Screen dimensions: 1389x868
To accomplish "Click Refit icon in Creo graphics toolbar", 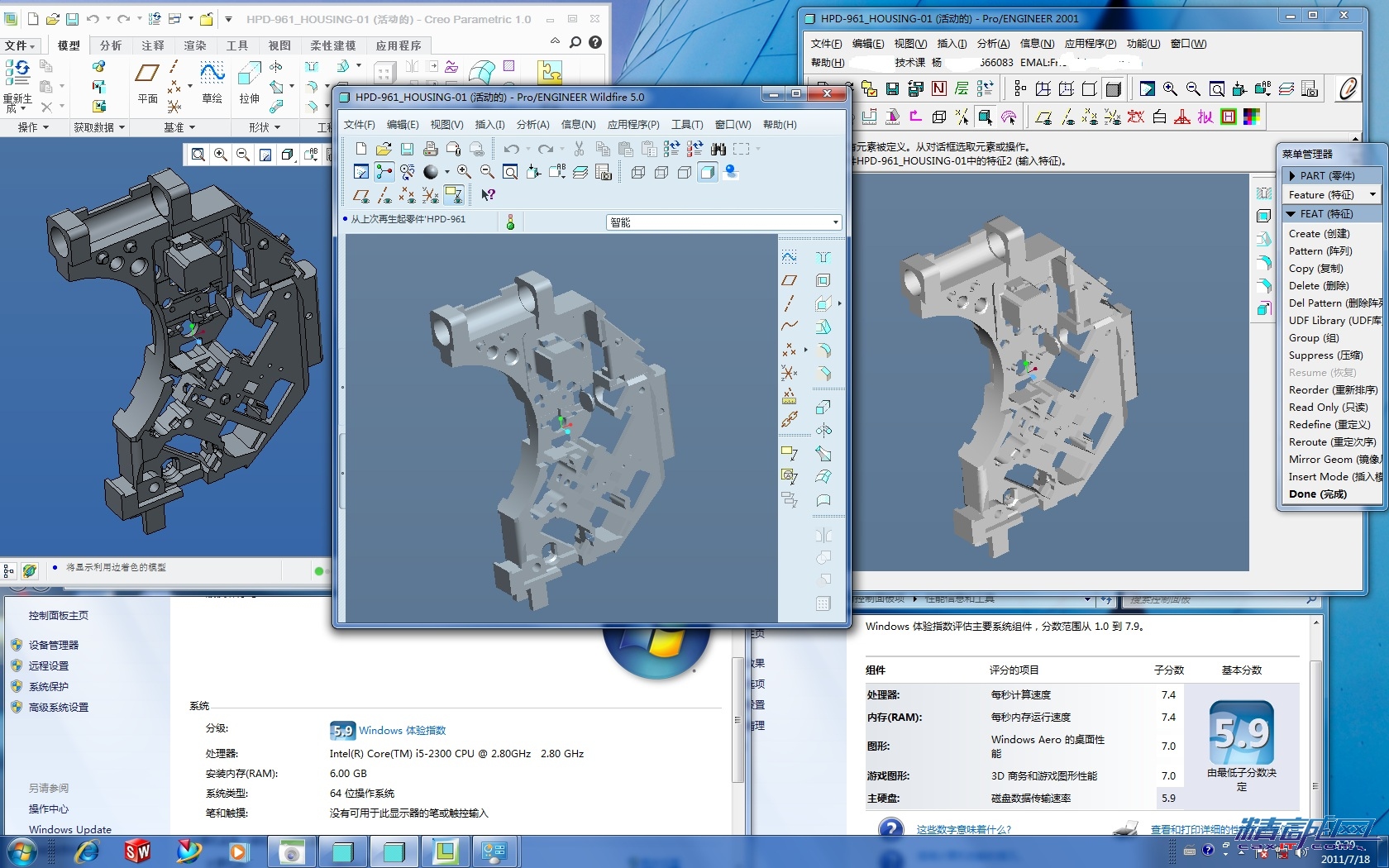I will pos(198,154).
